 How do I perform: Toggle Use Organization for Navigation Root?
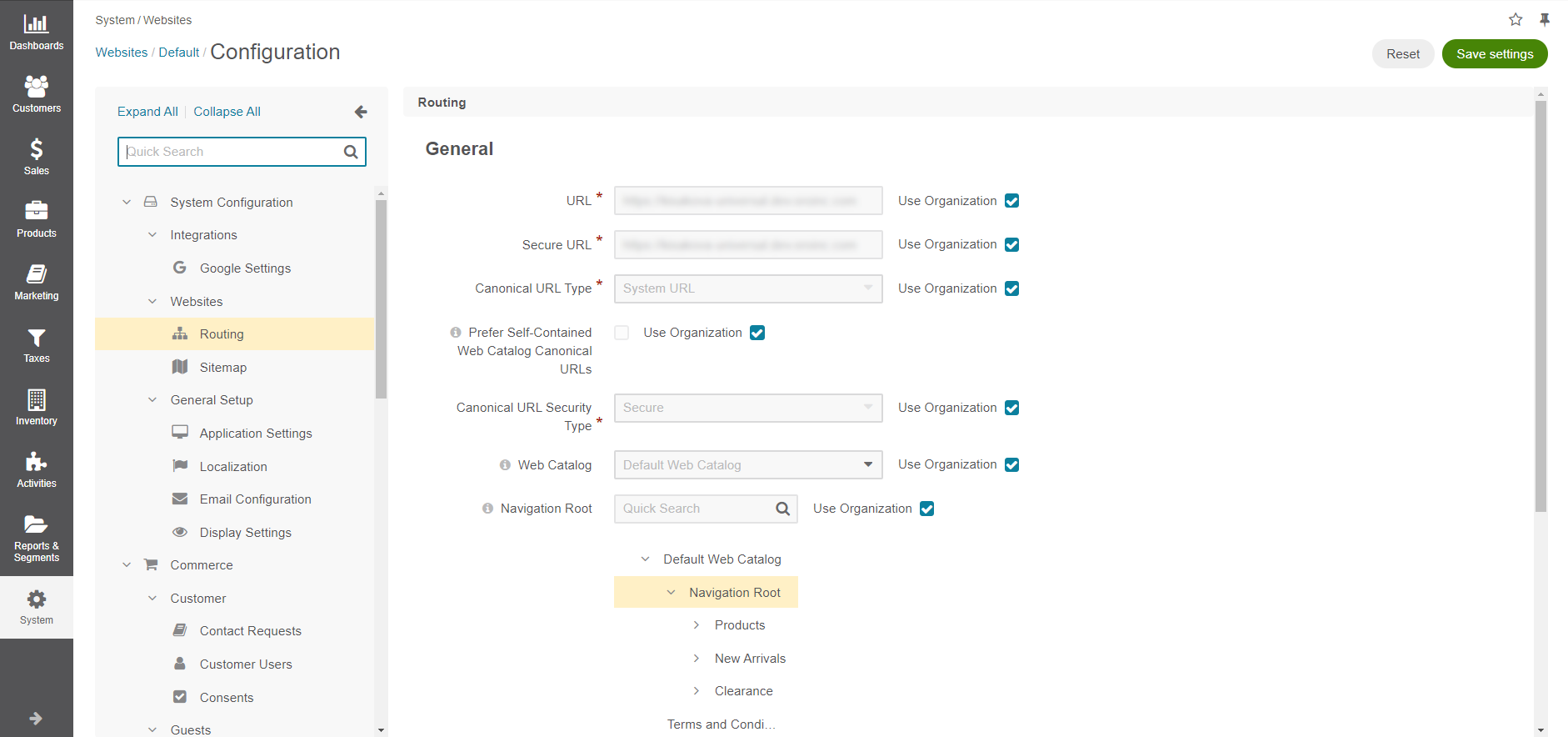926,509
